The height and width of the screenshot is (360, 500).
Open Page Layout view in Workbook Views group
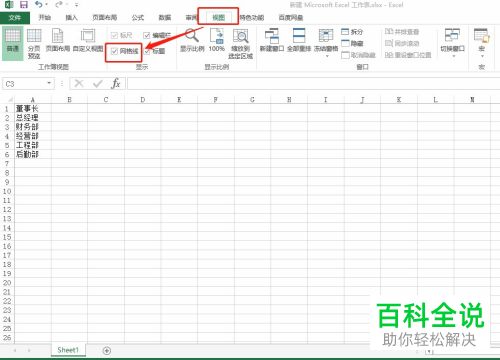pyautogui.click(x=57, y=41)
